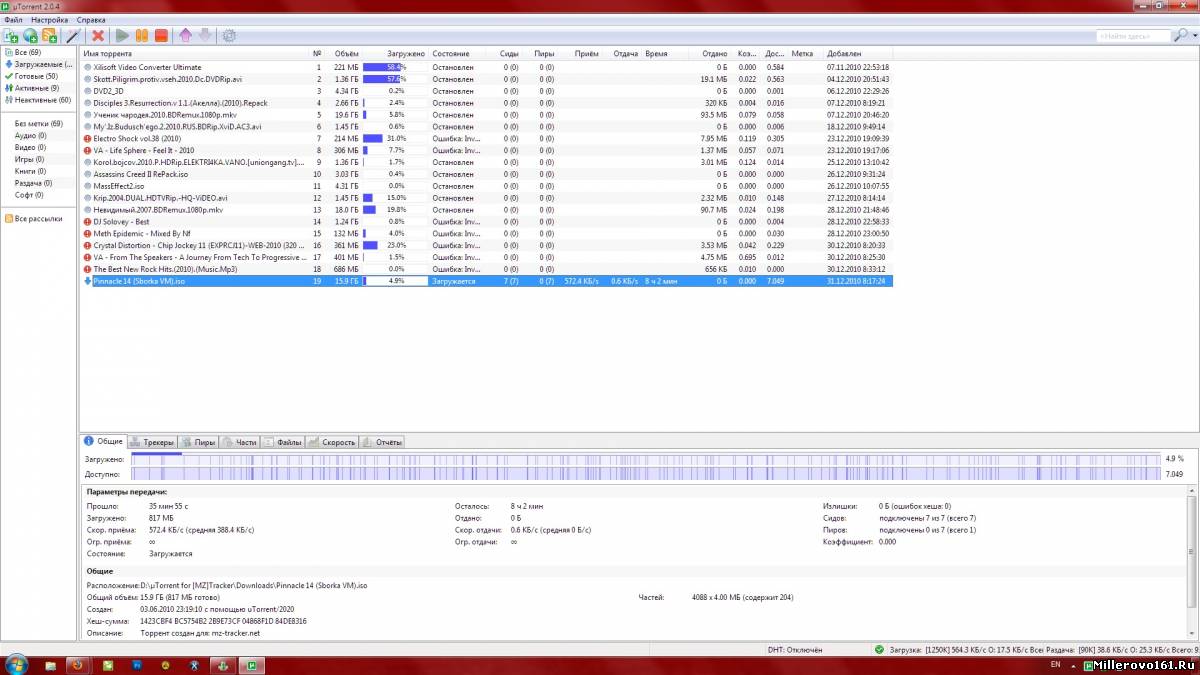Sort by the Загружено column header

[x=396, y=53]
